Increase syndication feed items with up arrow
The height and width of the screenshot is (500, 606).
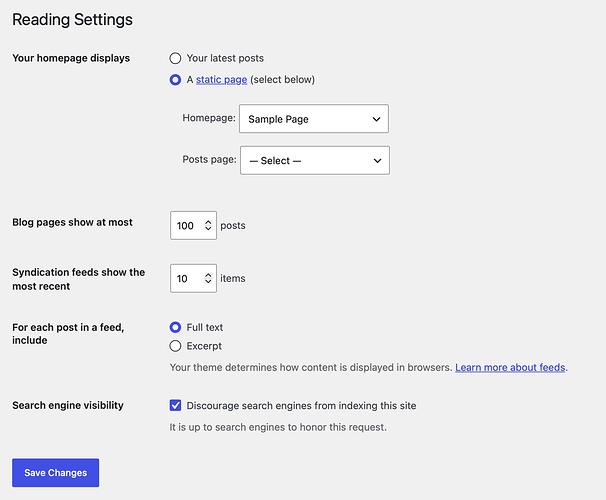pyautogui.click(x=208, y=275)
